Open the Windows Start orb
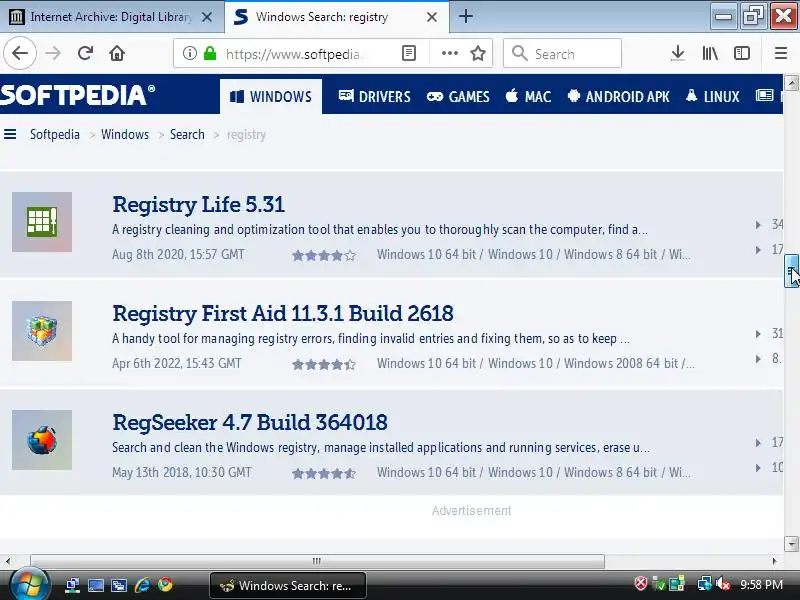 point(29,585)
